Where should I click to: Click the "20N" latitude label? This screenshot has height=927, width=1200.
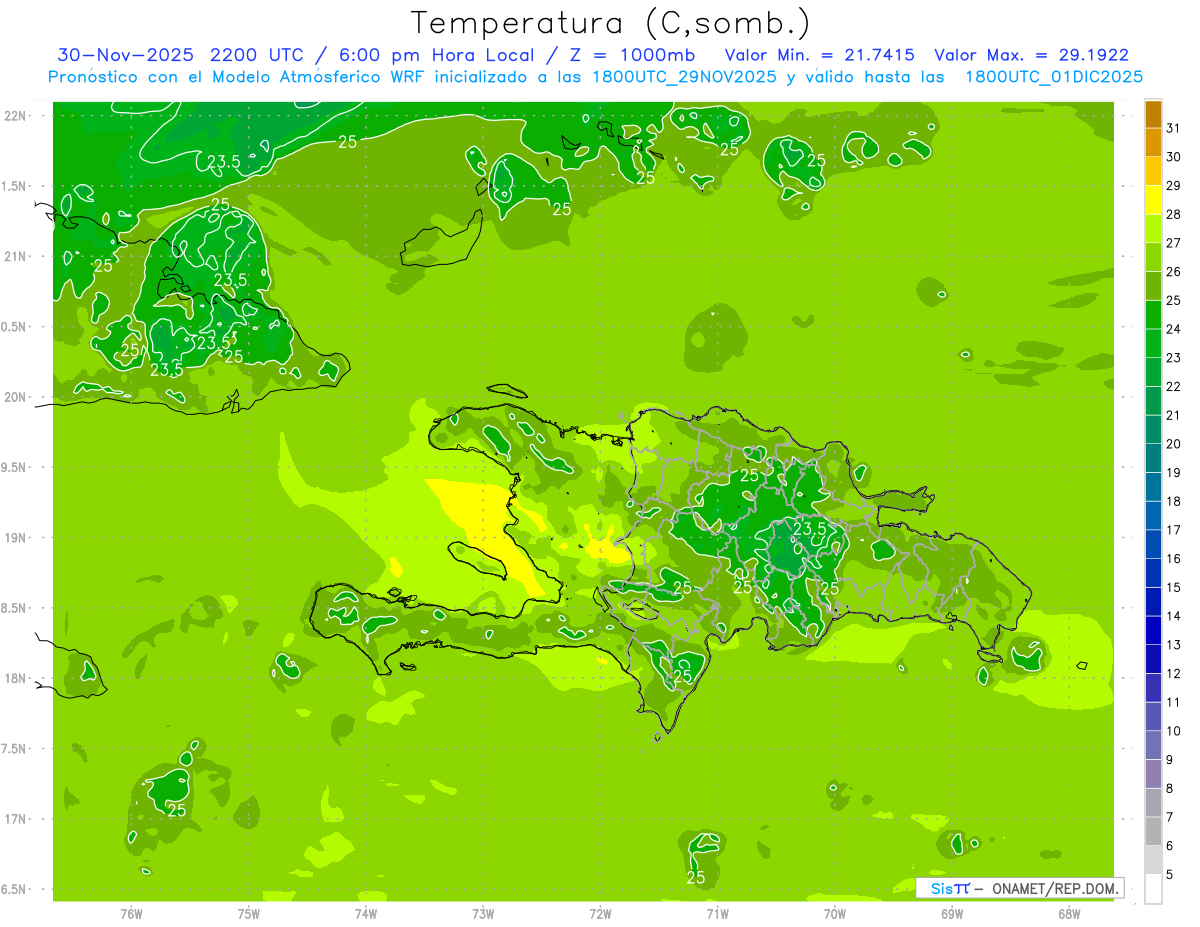coord(16,397)
